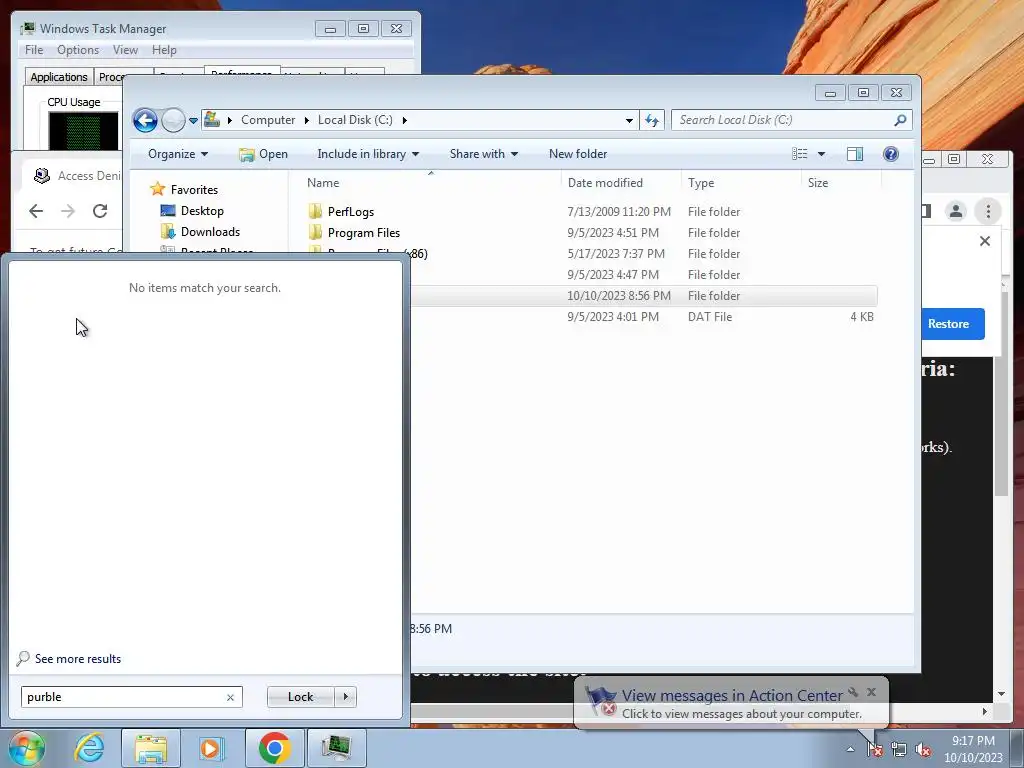Image resolution: width=1024 pixels, height=768 pixels.
Task: Sort by the Name column
Action: 323,183
